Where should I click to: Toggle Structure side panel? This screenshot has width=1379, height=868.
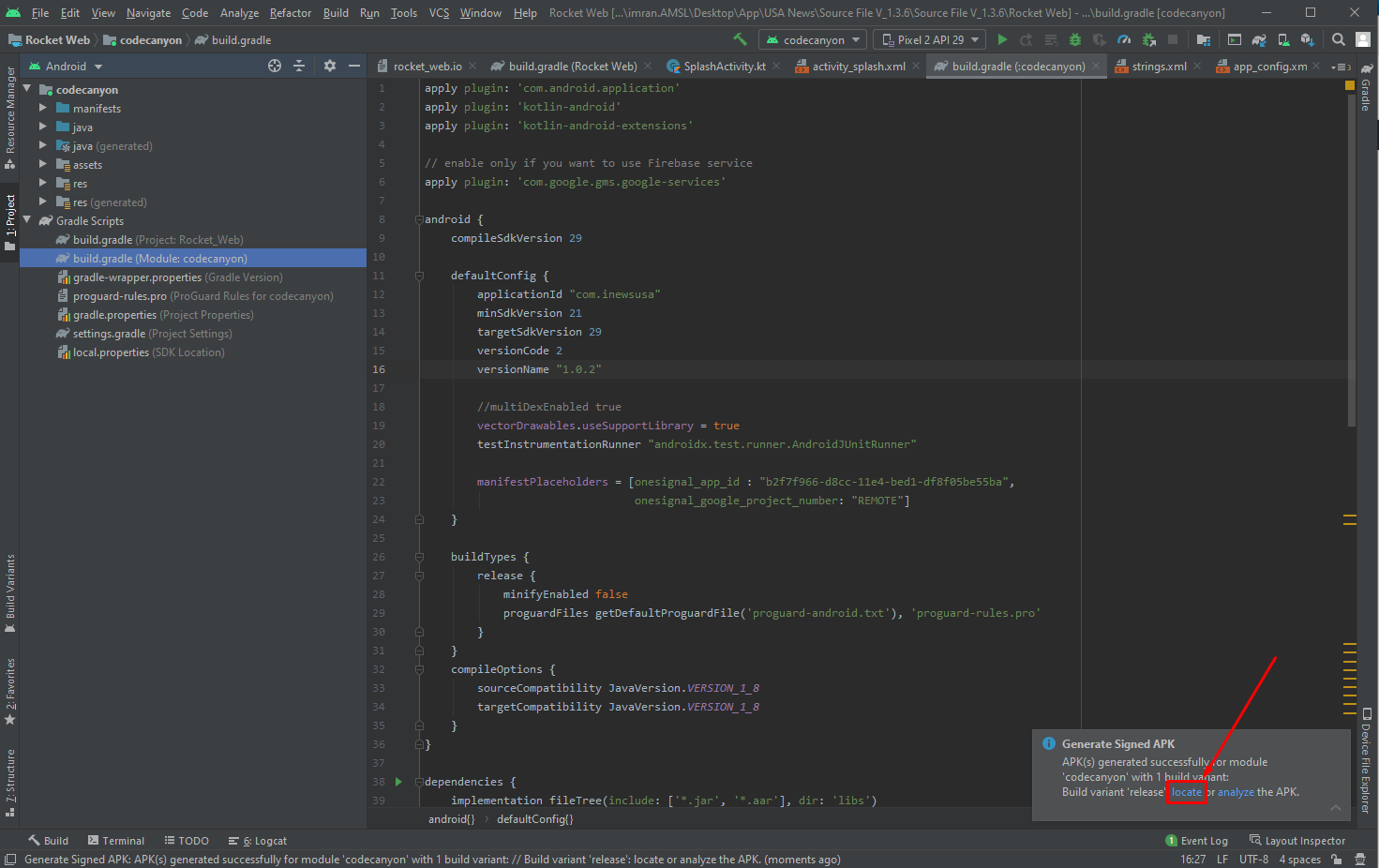coord(10,781)
